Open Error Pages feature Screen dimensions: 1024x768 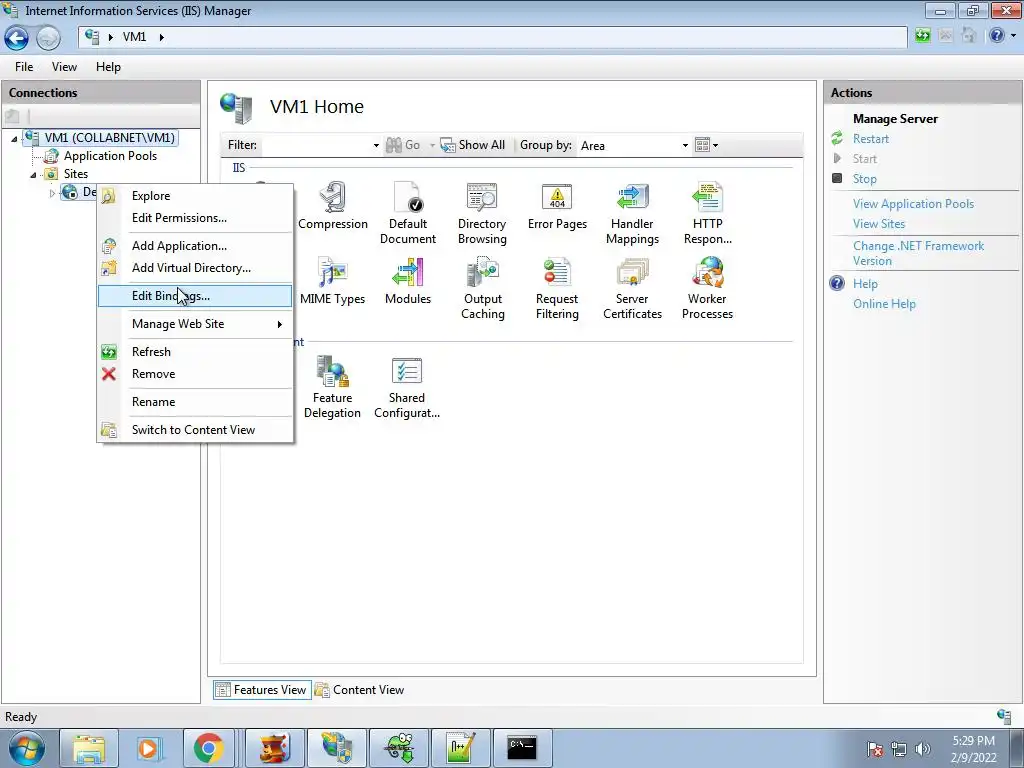click(x=557, y=206)
